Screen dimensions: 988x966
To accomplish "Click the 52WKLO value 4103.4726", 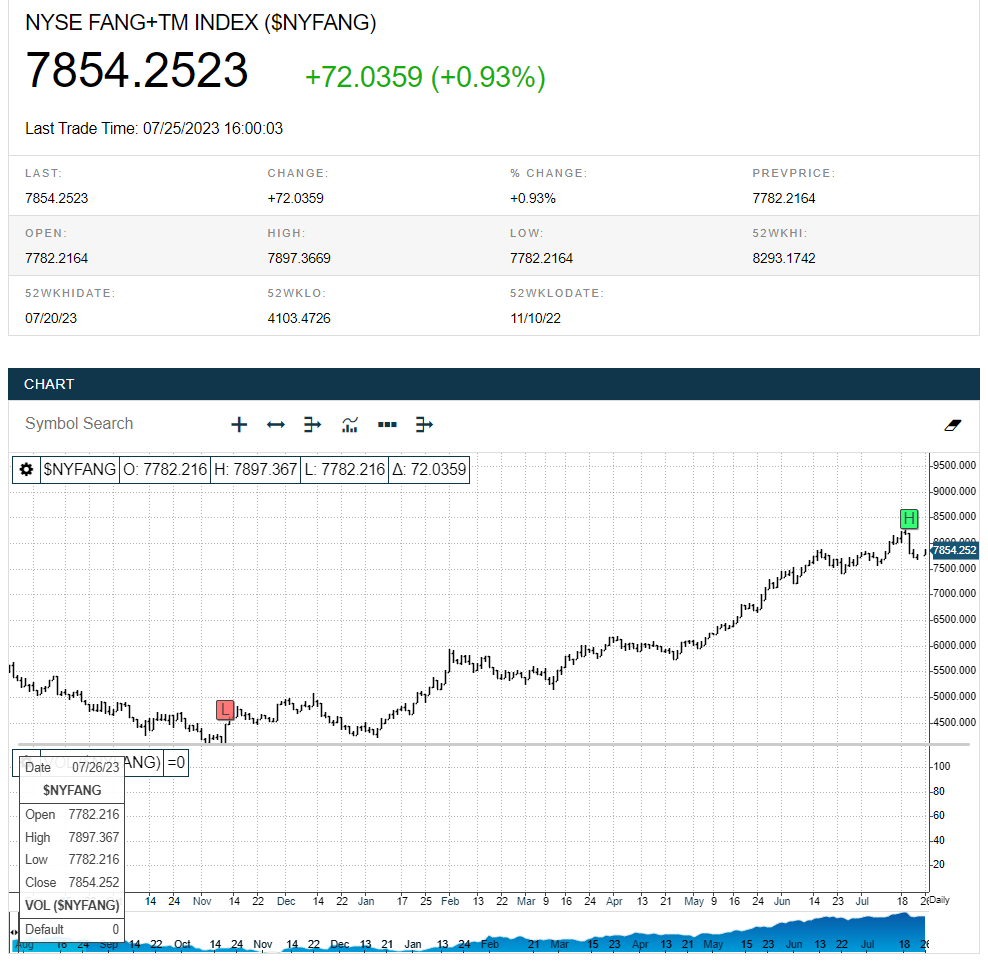I will tap(299, 318).
